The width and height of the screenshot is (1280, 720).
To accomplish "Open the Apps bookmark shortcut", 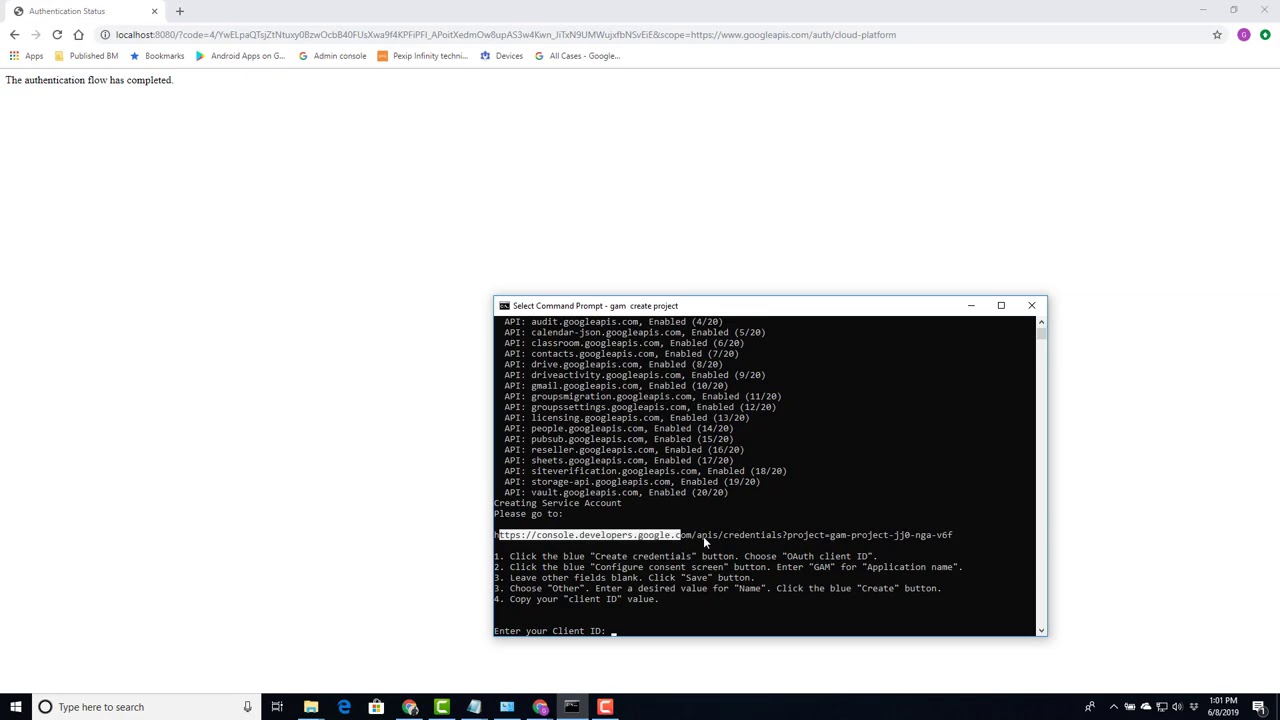I will pyautogui.click(x=26, y=56).
